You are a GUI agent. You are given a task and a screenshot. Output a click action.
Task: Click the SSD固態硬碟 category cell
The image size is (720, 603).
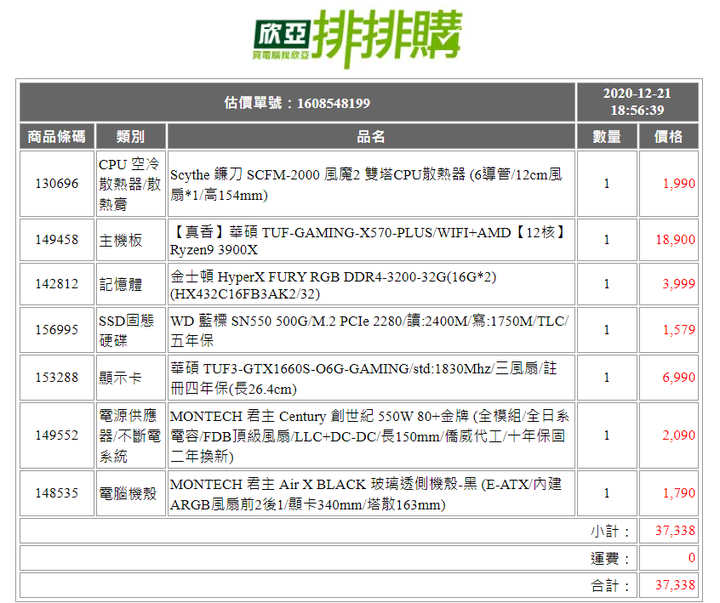[x=130, y=330]
